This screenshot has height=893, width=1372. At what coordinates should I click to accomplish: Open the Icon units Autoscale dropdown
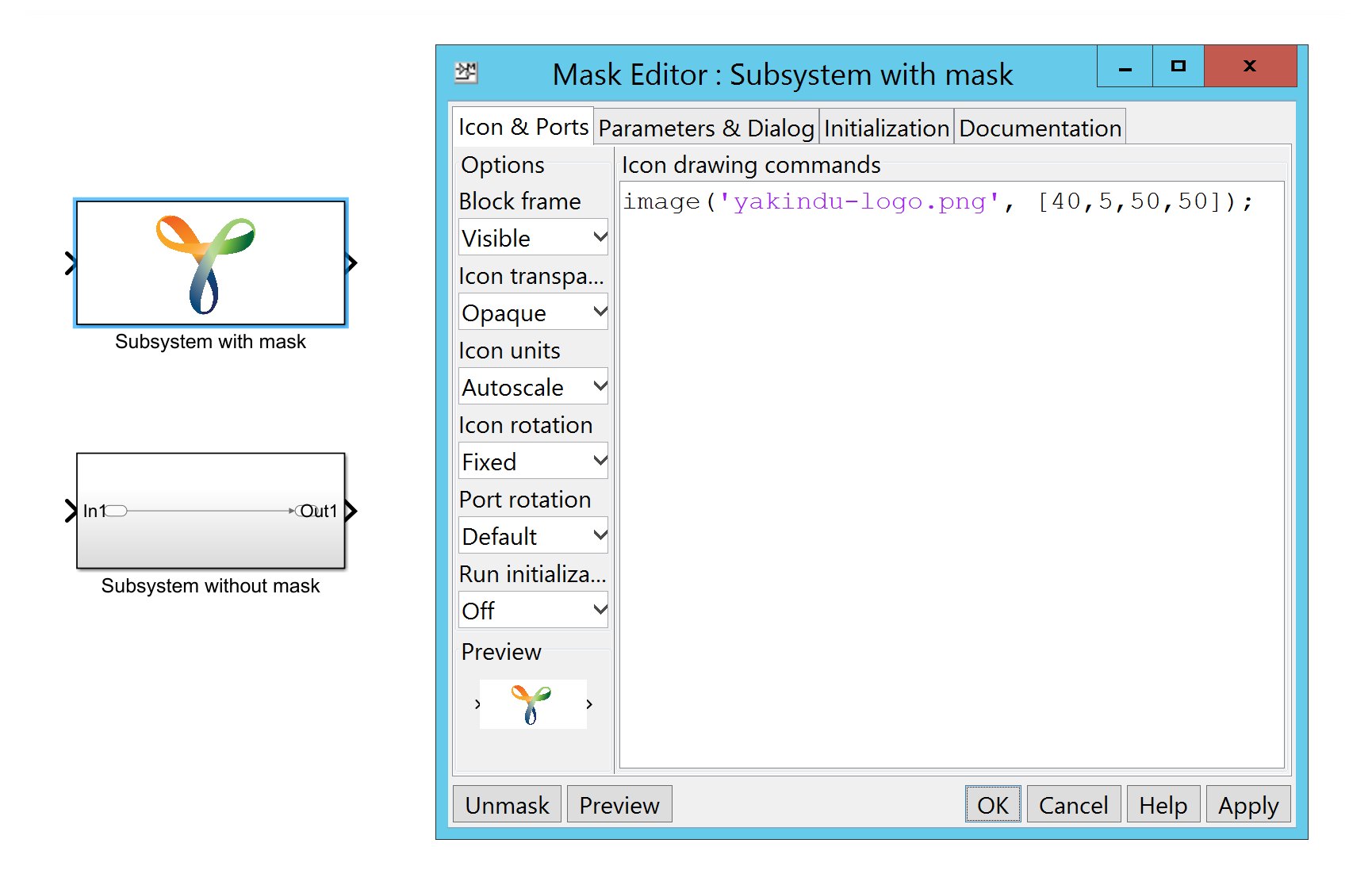[533, 386]
